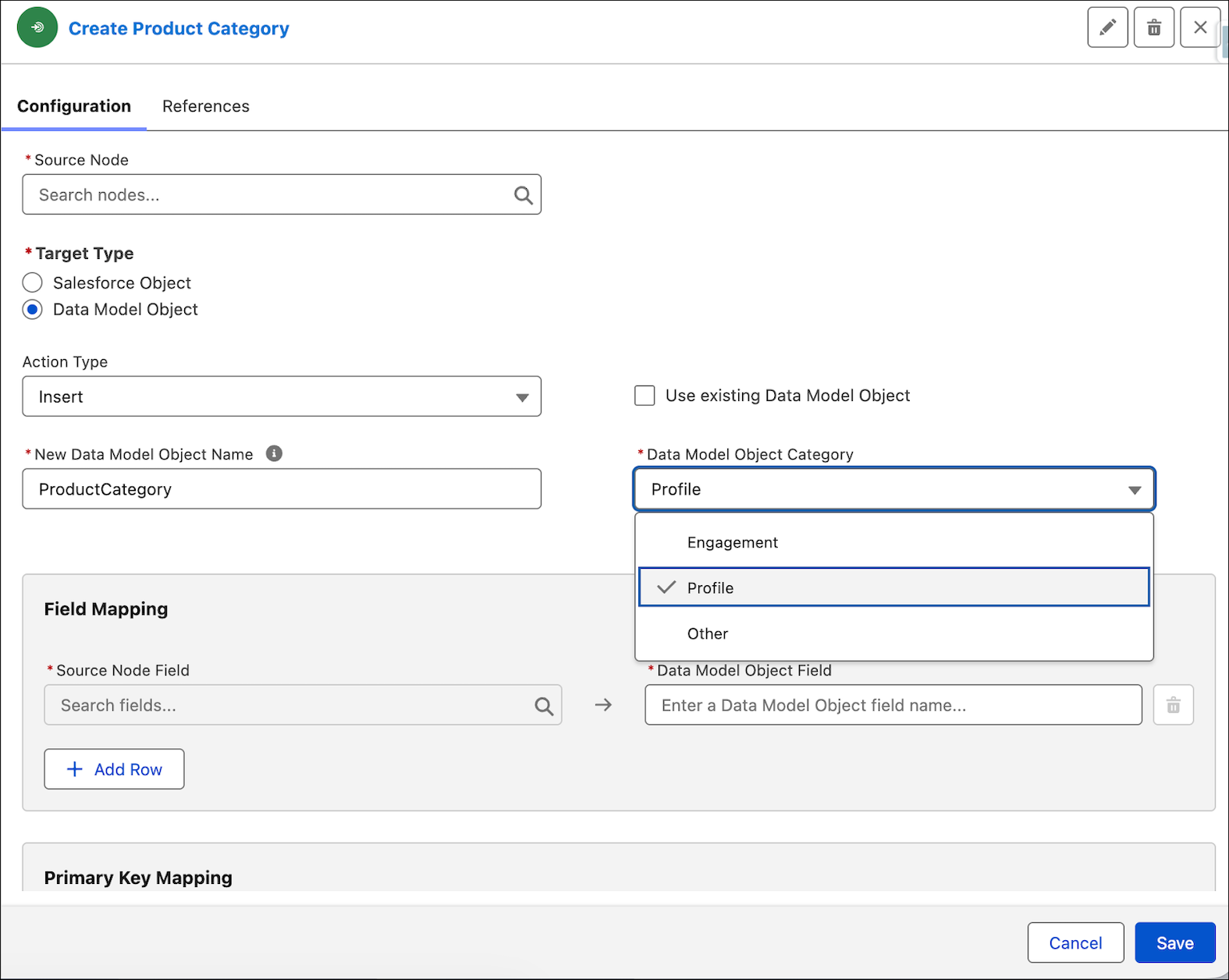
Task: Open the Action Type Insert dropdown
Action: 282,396
